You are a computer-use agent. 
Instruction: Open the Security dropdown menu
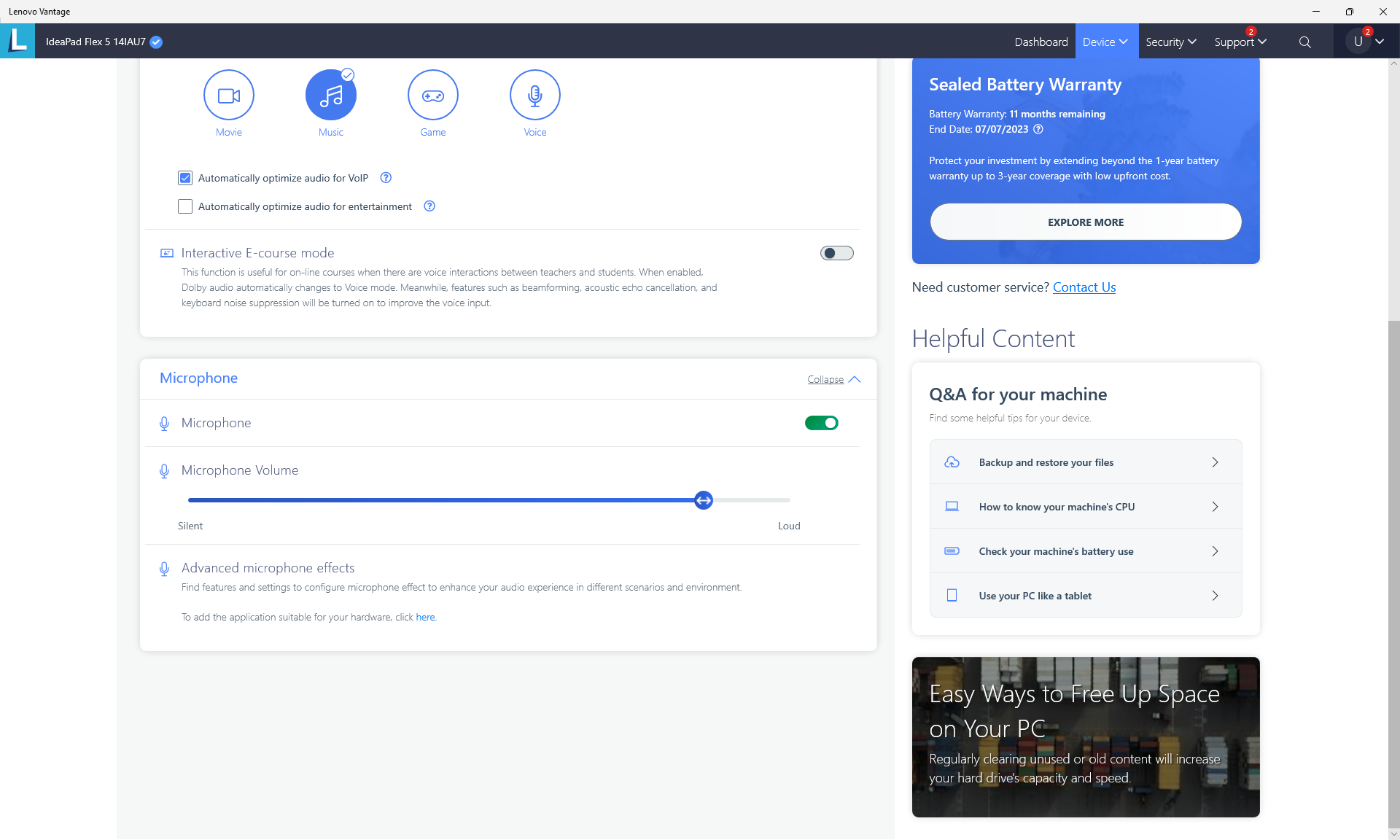(x=1171, y=42)
